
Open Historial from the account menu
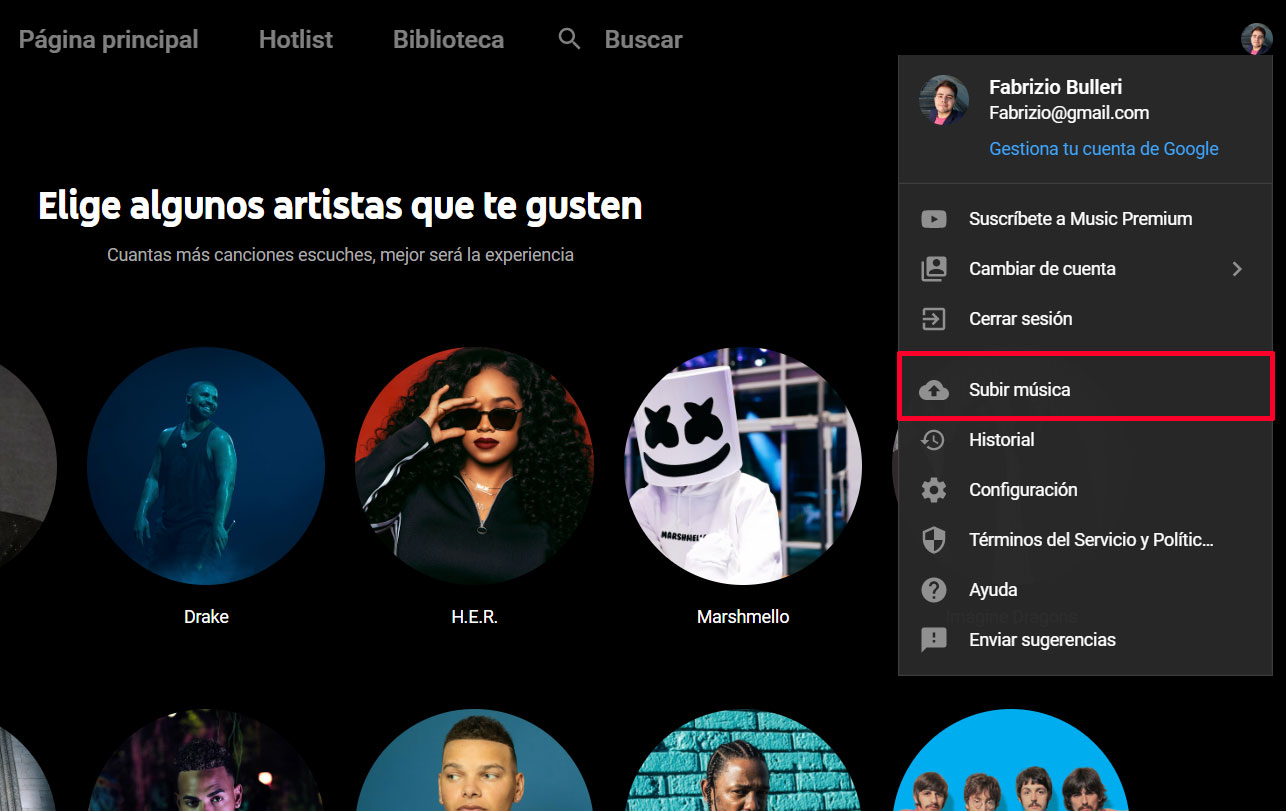1086,440
